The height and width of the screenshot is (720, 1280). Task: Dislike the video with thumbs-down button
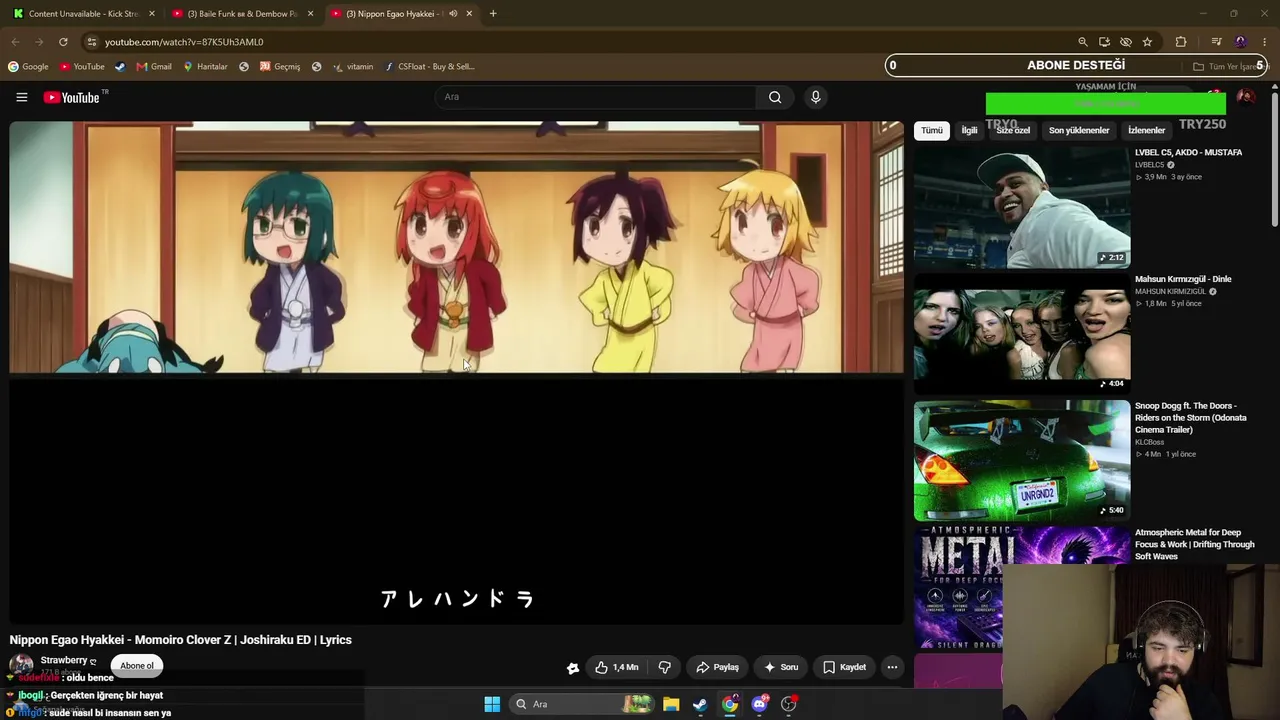664,667
